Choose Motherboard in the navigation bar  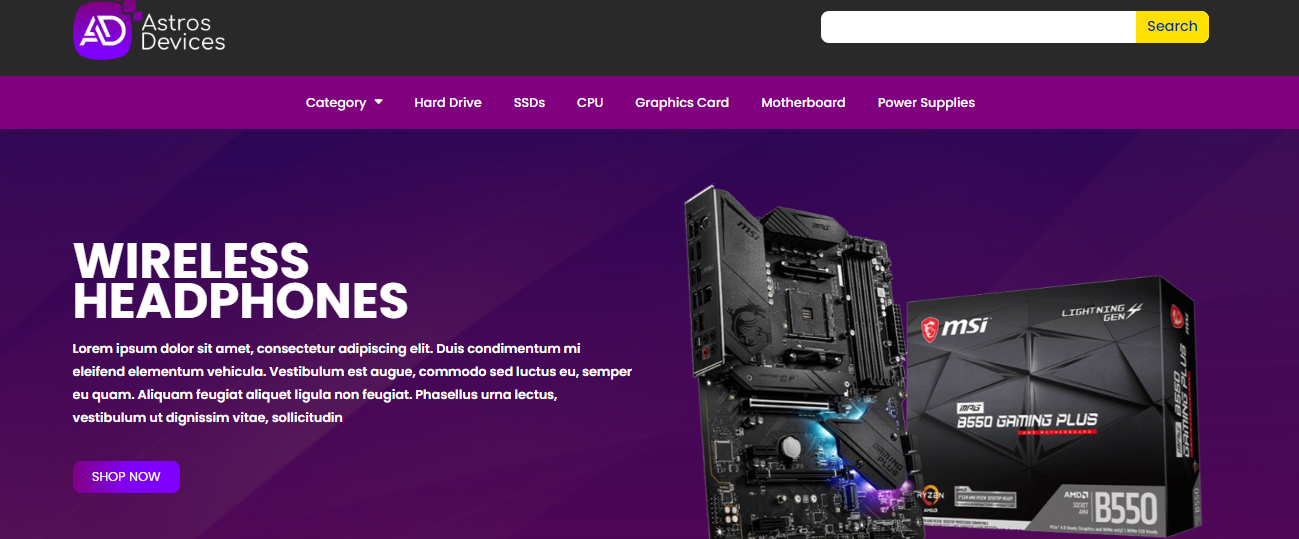(803, 102)
